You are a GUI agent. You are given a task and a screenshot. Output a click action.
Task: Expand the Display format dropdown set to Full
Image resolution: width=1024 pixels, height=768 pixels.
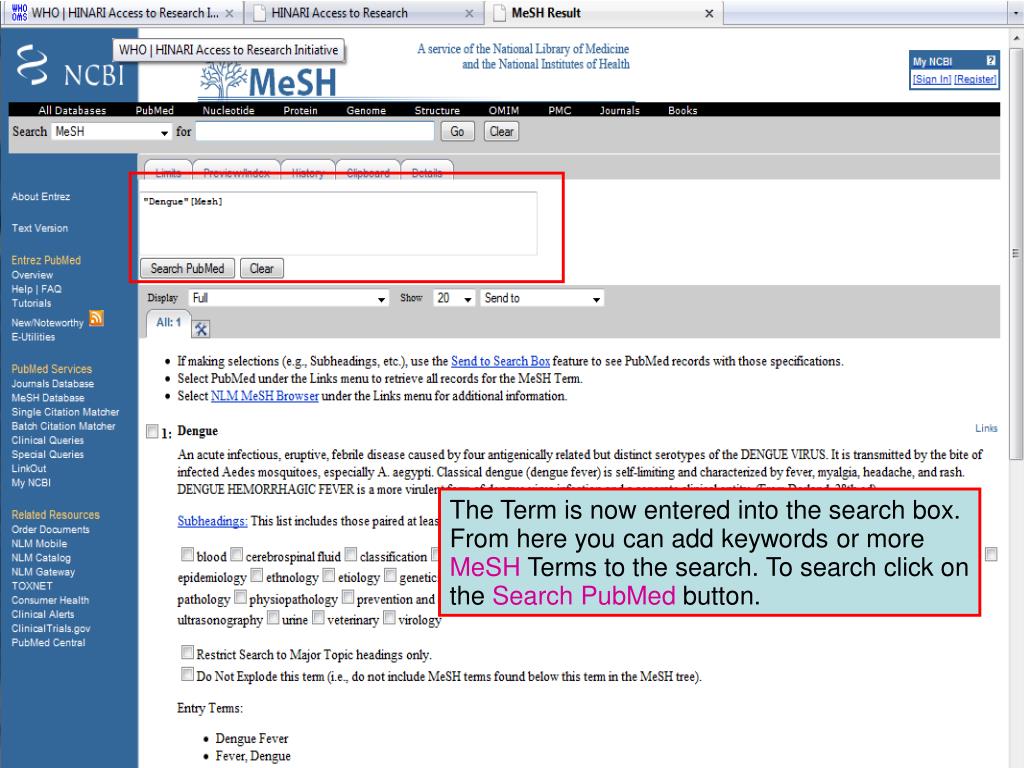(289, 298)
